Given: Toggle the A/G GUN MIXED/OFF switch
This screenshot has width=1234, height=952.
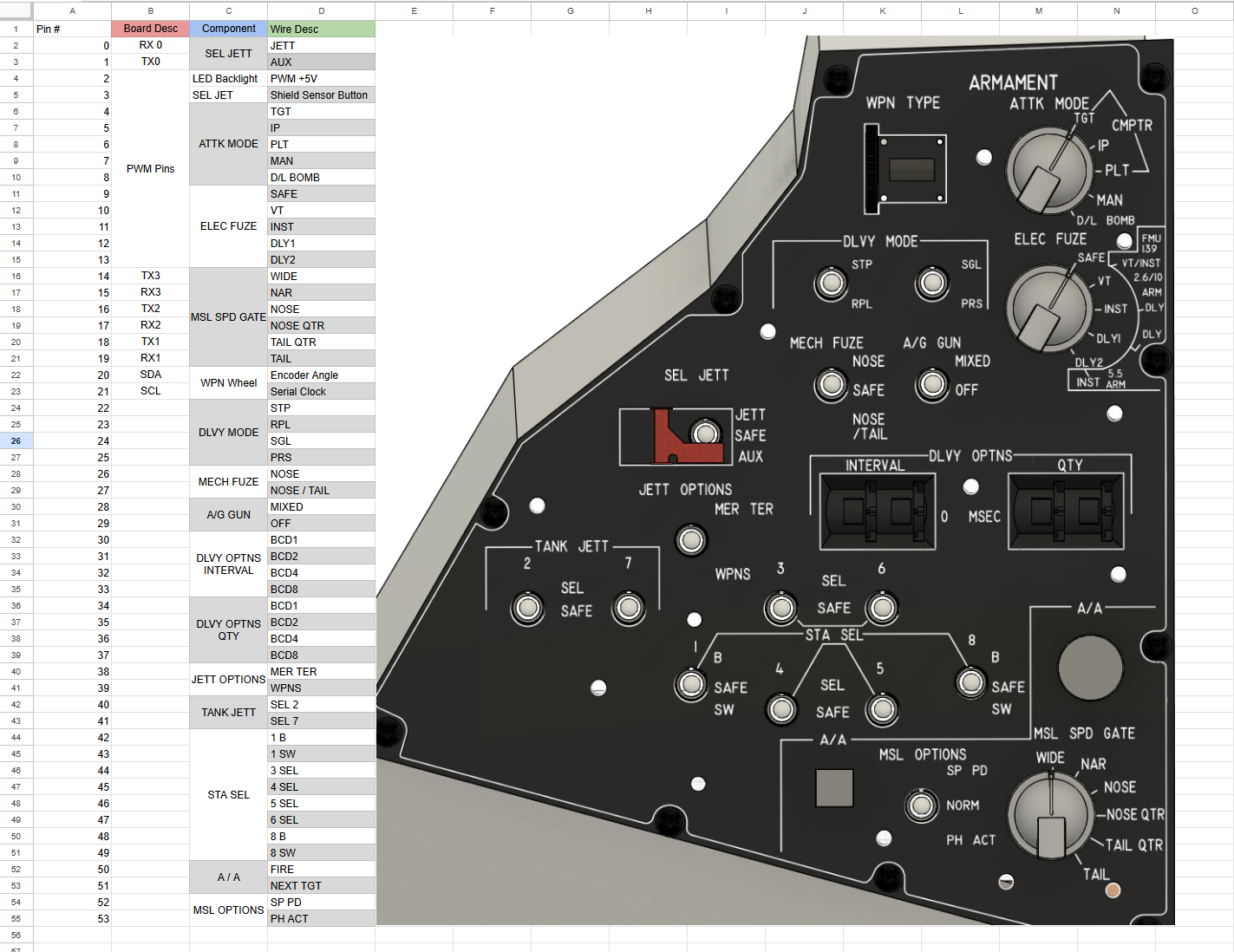Looking at the screenshot, I should [x=932, y=384].
